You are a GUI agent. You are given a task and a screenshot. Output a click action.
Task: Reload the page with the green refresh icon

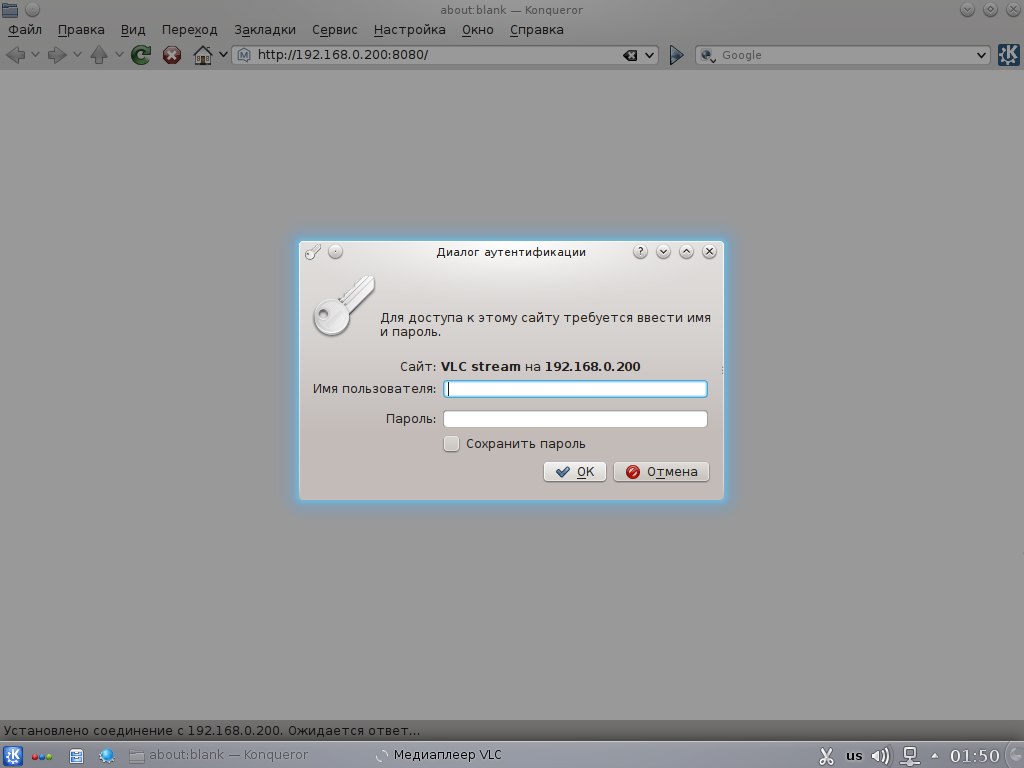pos(141,55)
